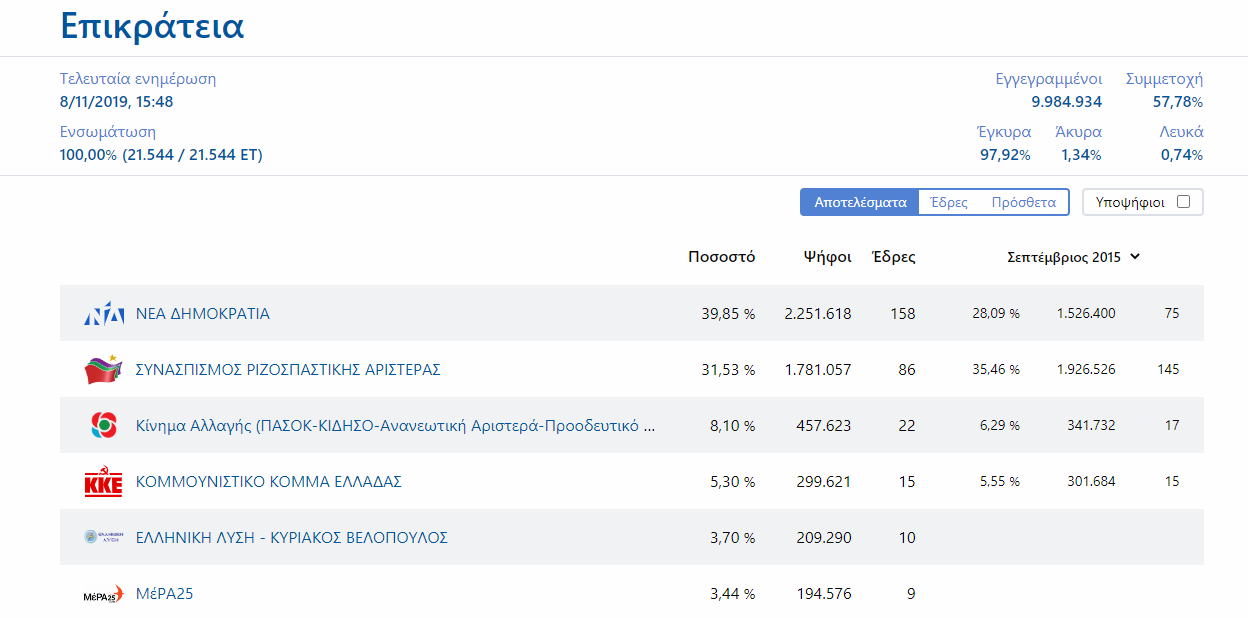
Task: Open the ΜέΡΑ25 party name link
Action: (164, 594)
